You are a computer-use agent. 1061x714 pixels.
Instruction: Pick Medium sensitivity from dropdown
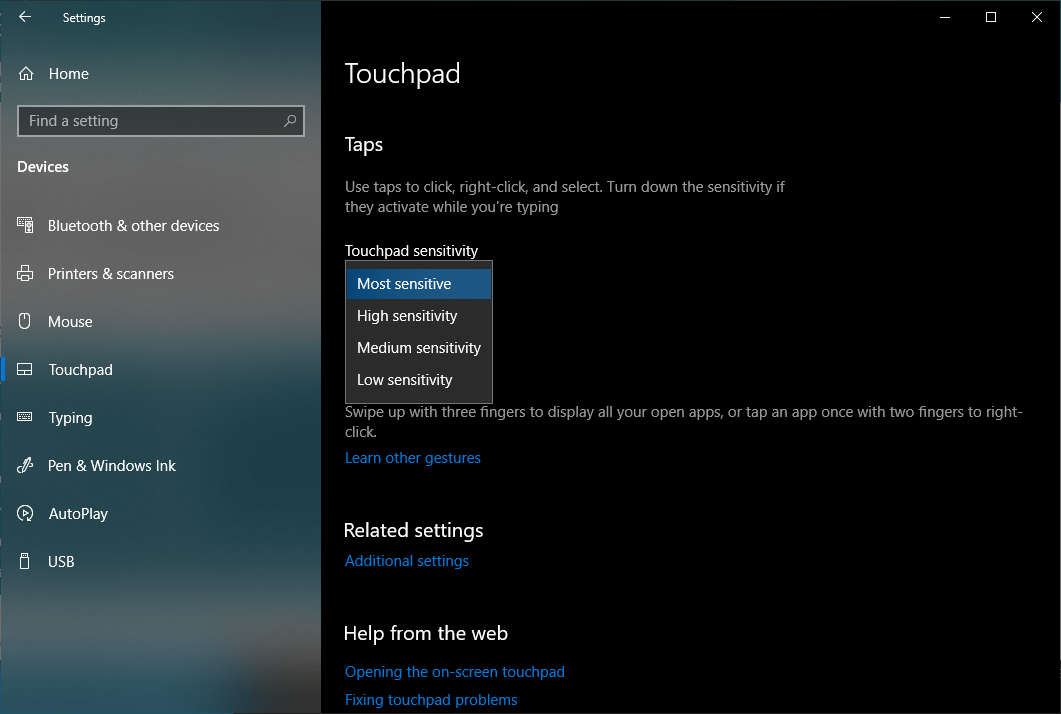tap(418, 348)
